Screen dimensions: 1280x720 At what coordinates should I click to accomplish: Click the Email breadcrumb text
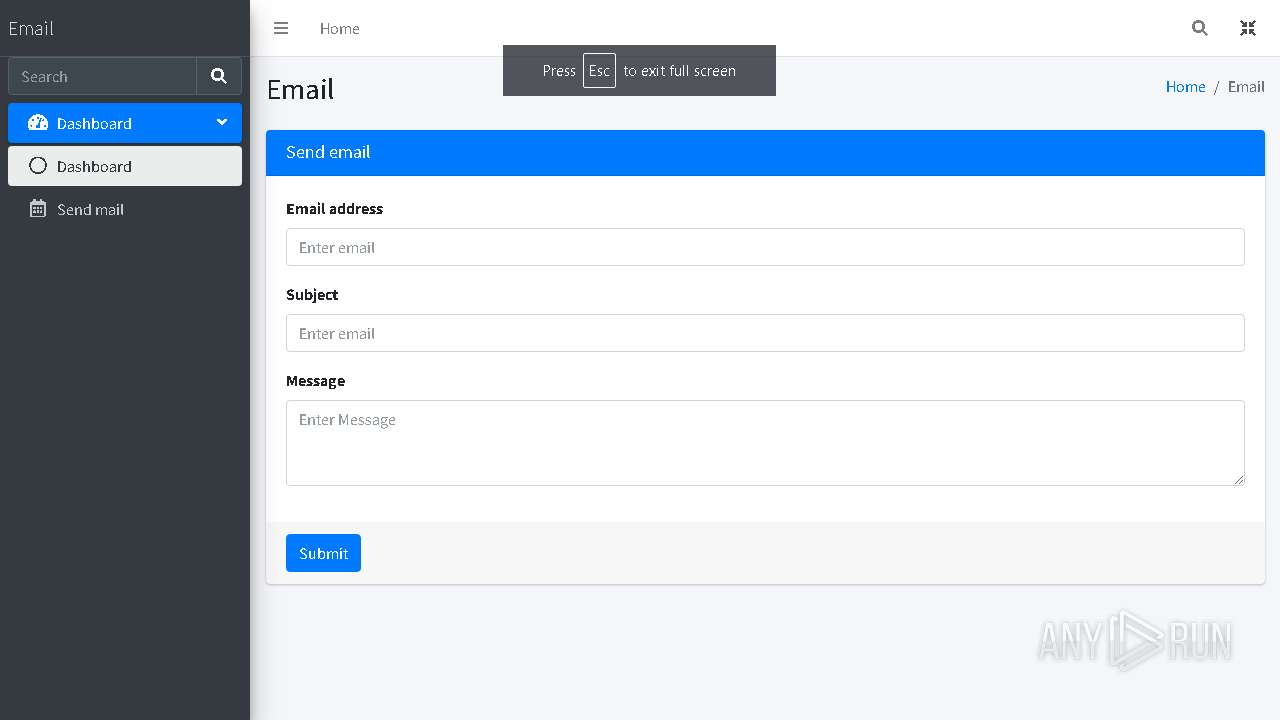point(1246,87)
